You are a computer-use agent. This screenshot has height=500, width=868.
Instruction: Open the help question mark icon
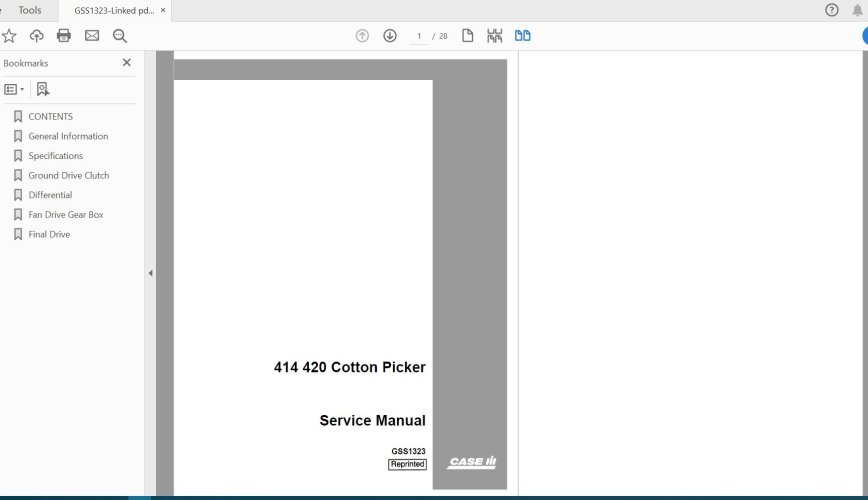832,10
